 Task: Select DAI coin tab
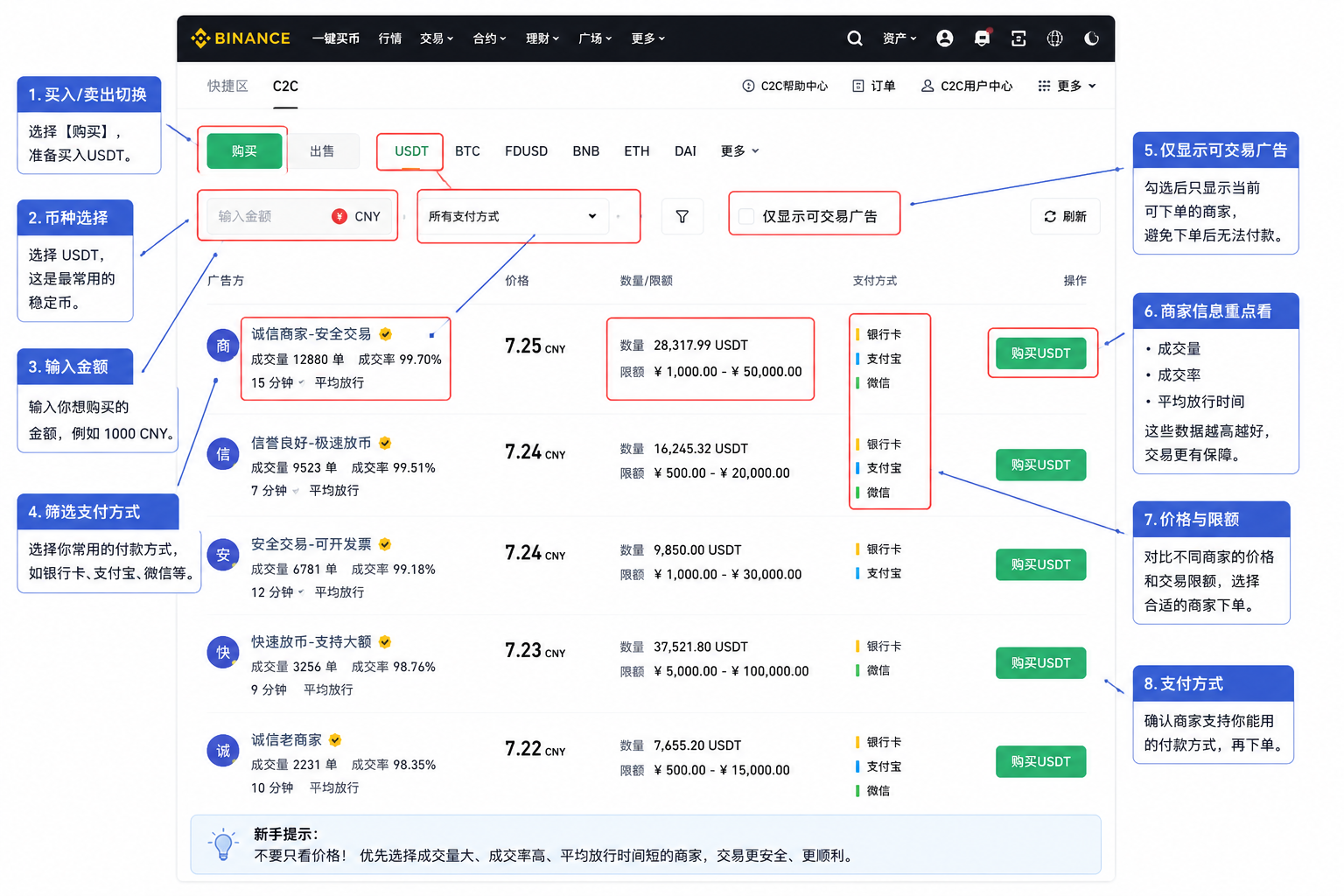tap(685, 151)
